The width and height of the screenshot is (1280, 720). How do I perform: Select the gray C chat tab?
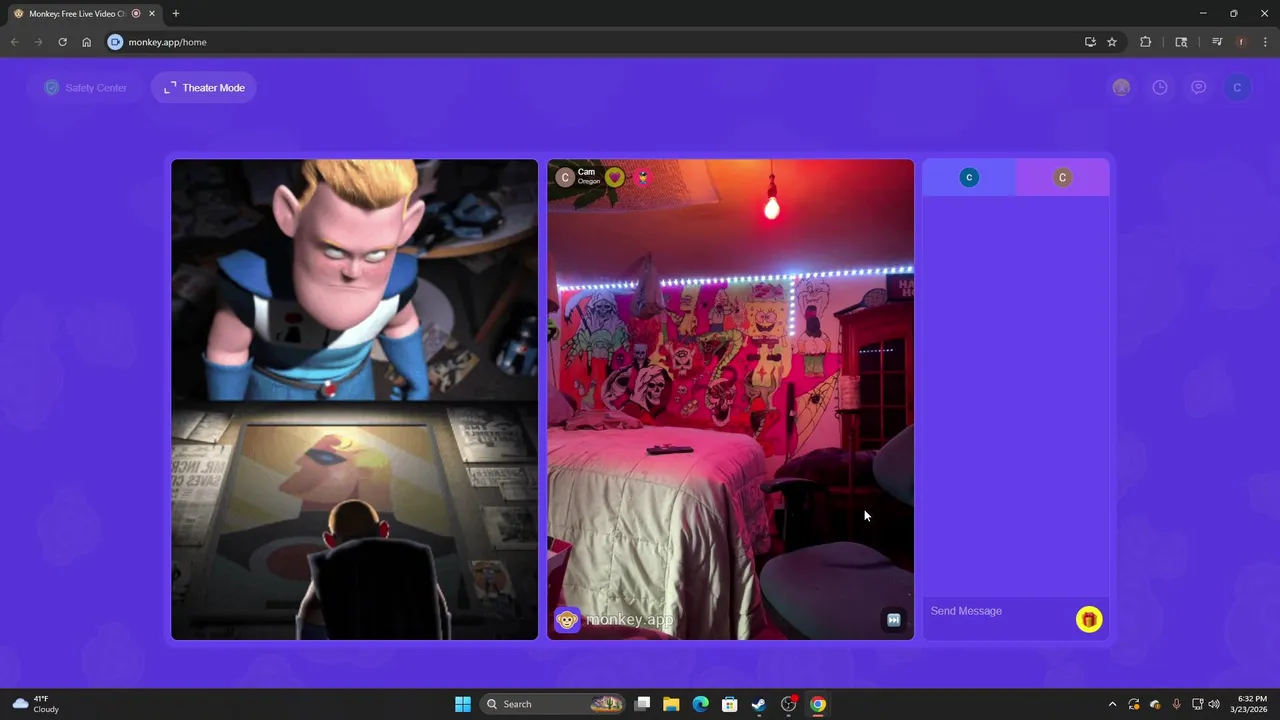click(1063, 177)
